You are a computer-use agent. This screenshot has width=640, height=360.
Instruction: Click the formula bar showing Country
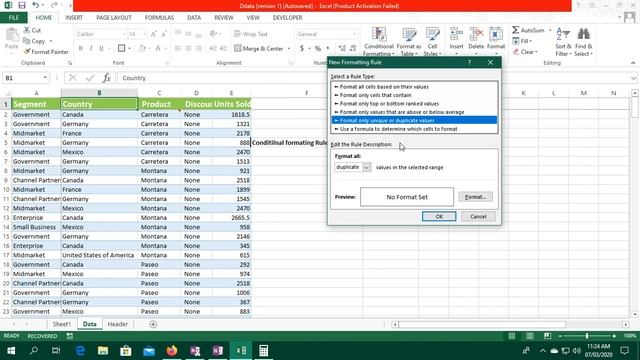point(373,78)
